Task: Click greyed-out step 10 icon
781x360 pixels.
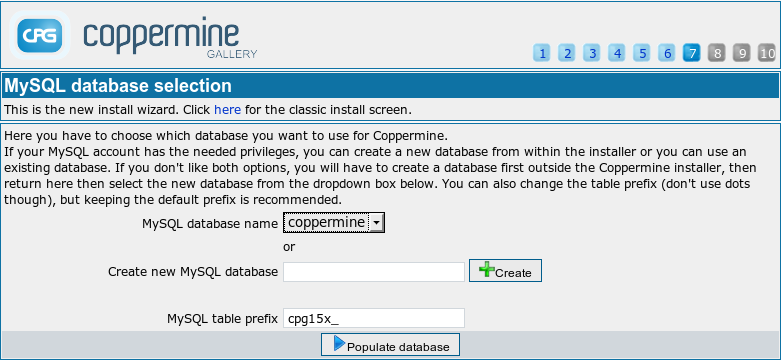Action: [767, 52]
